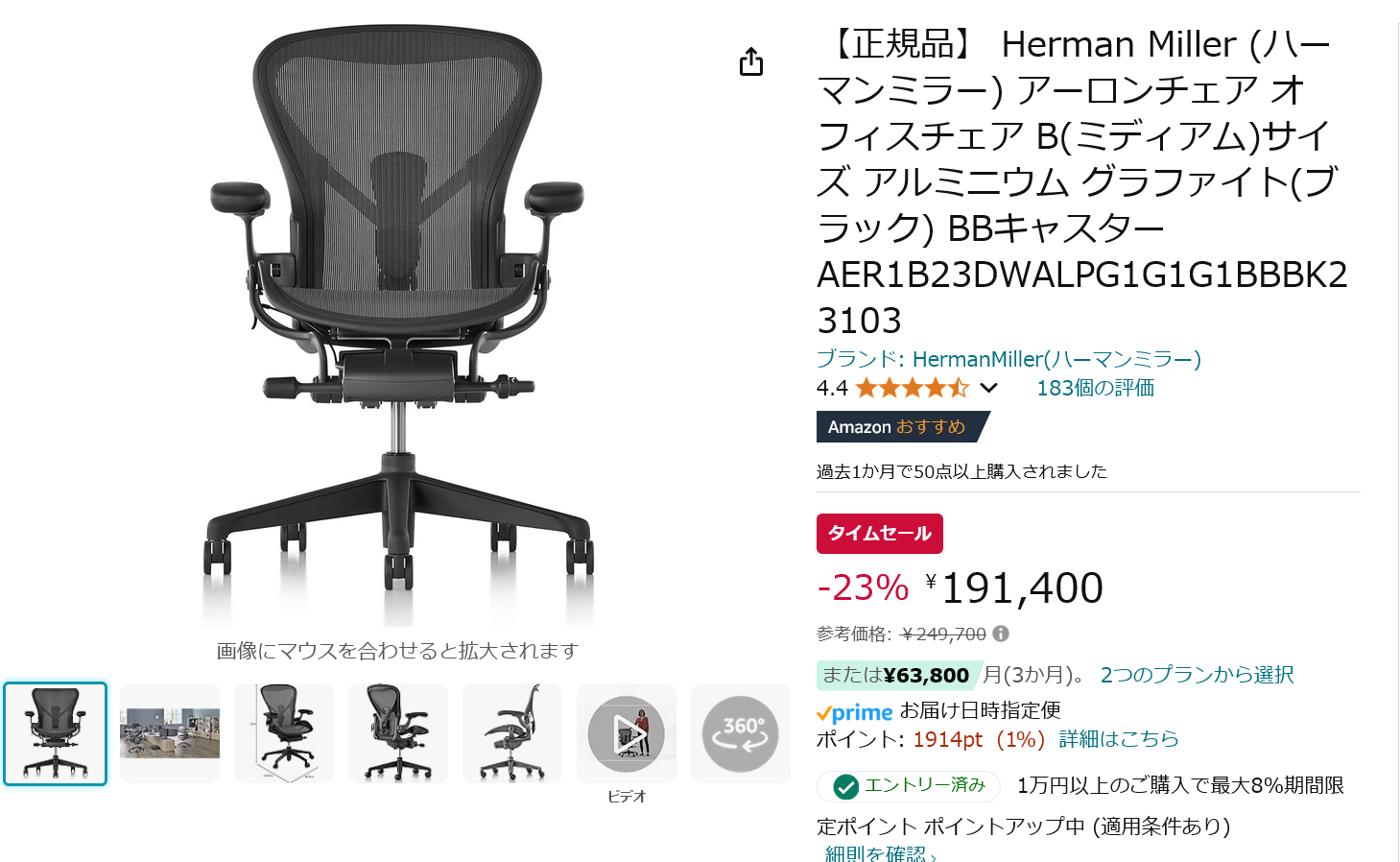The height and width of the screenshot is (862, 1400).
Task: Select the angled chair view thumbnail
Action: pos(398,734)
